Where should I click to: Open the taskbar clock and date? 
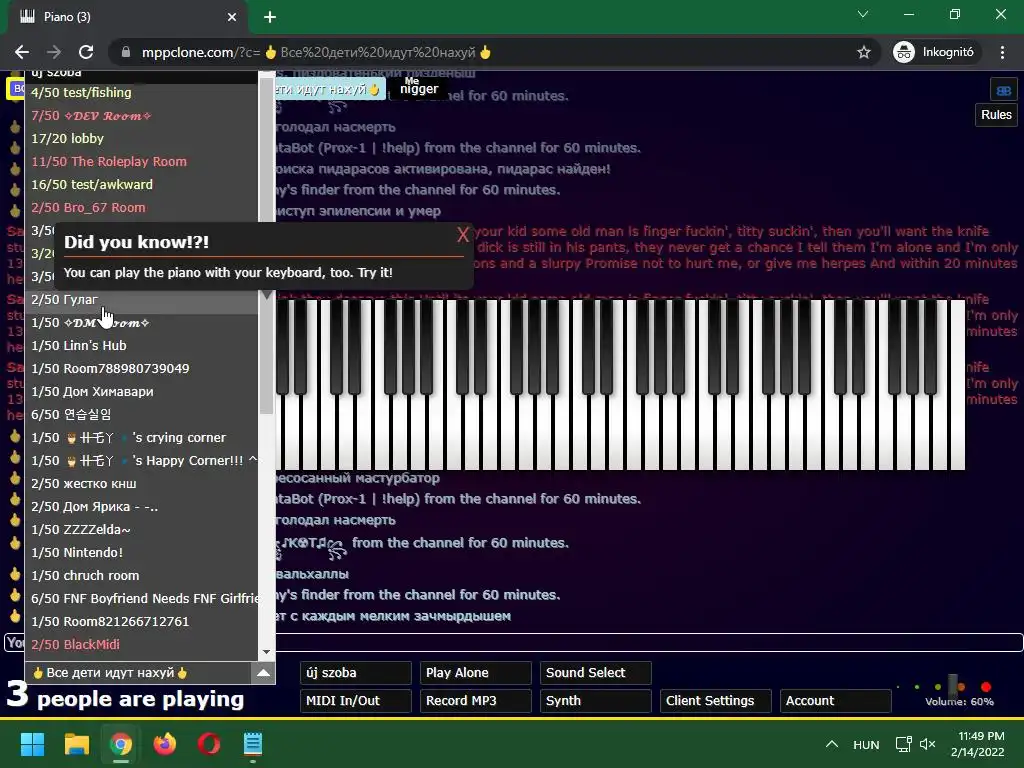[978, 744]
